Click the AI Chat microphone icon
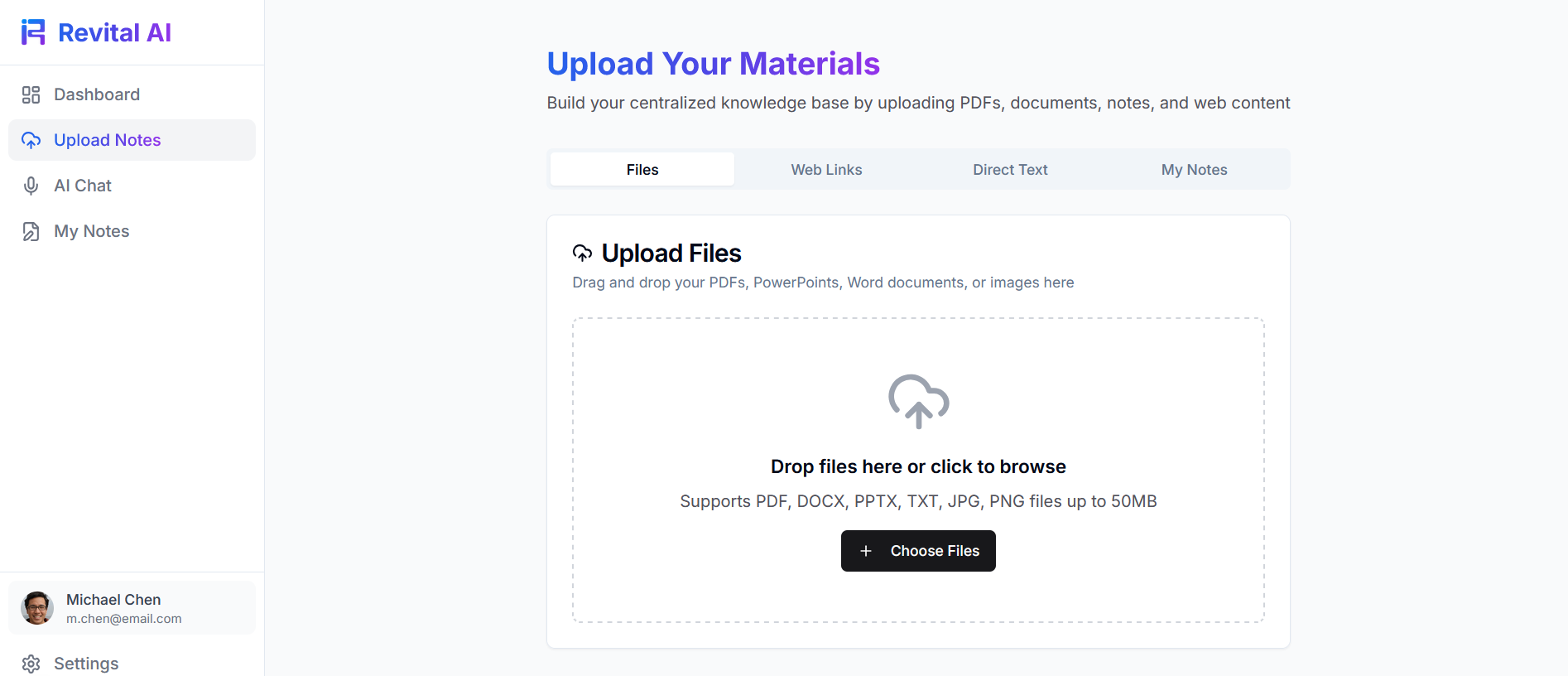 [x=31, y=186]
